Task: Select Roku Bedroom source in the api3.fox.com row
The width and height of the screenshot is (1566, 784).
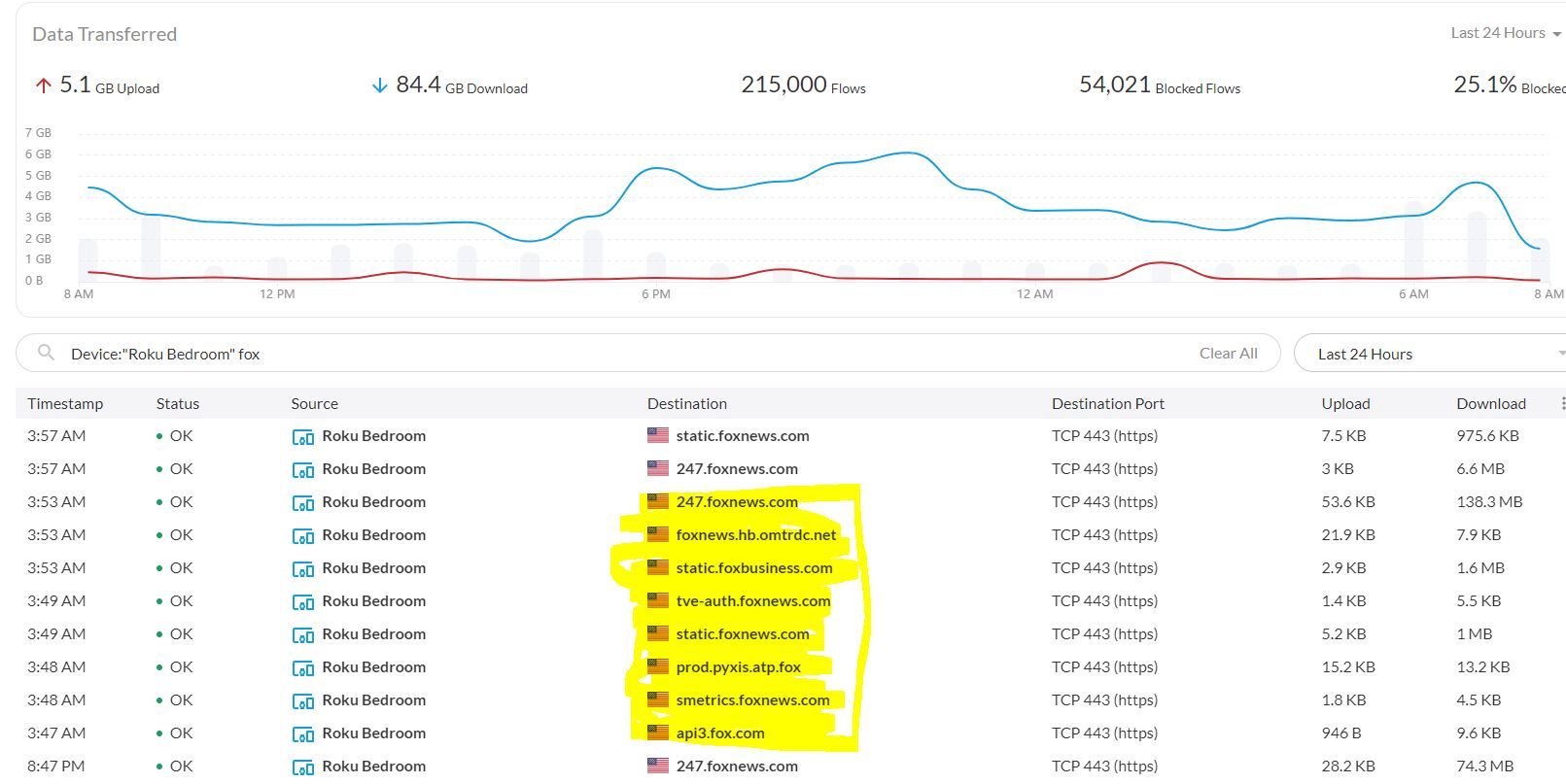Action: coord(373,733)
